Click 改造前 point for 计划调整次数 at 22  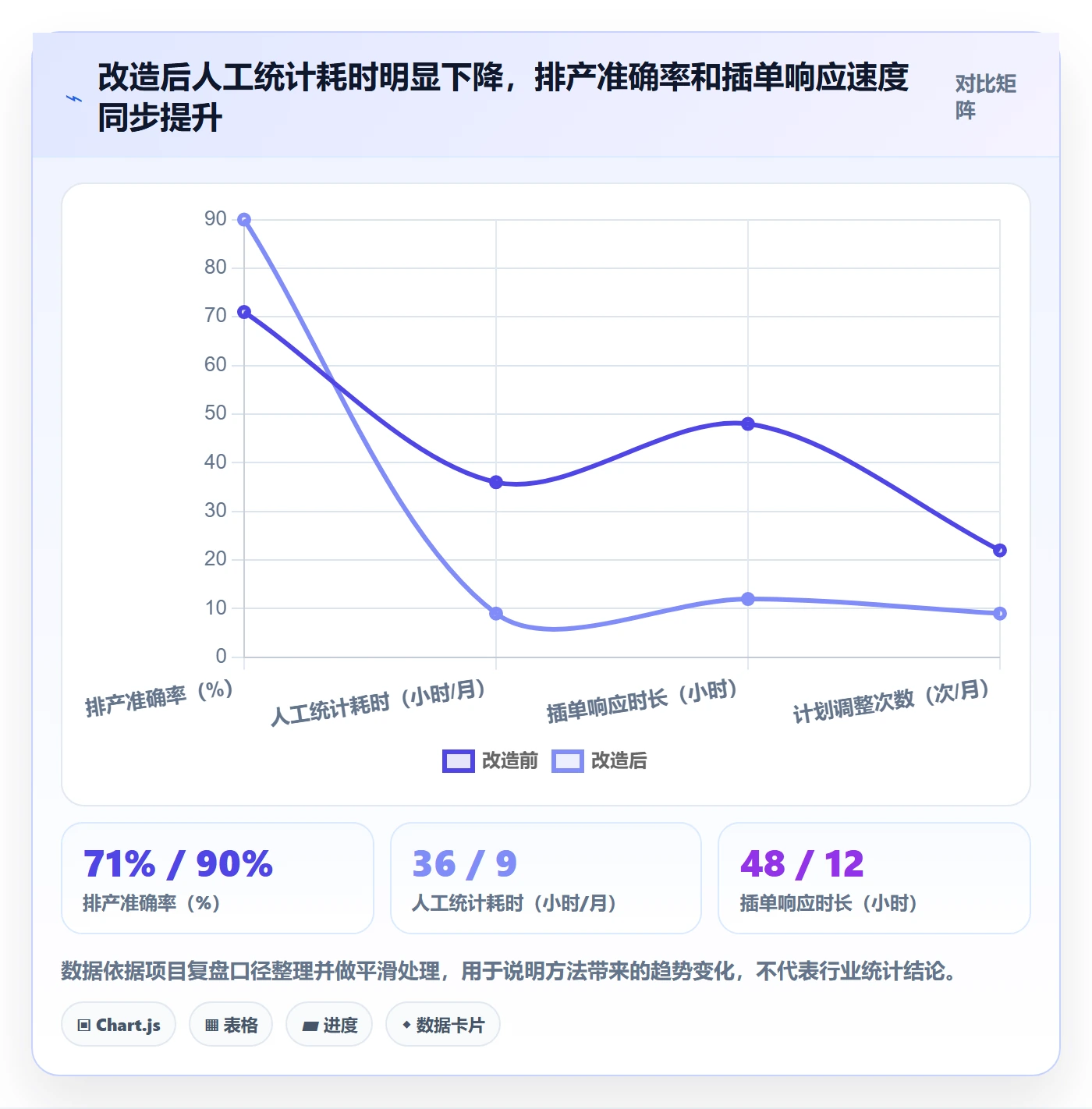[1000, 551]
